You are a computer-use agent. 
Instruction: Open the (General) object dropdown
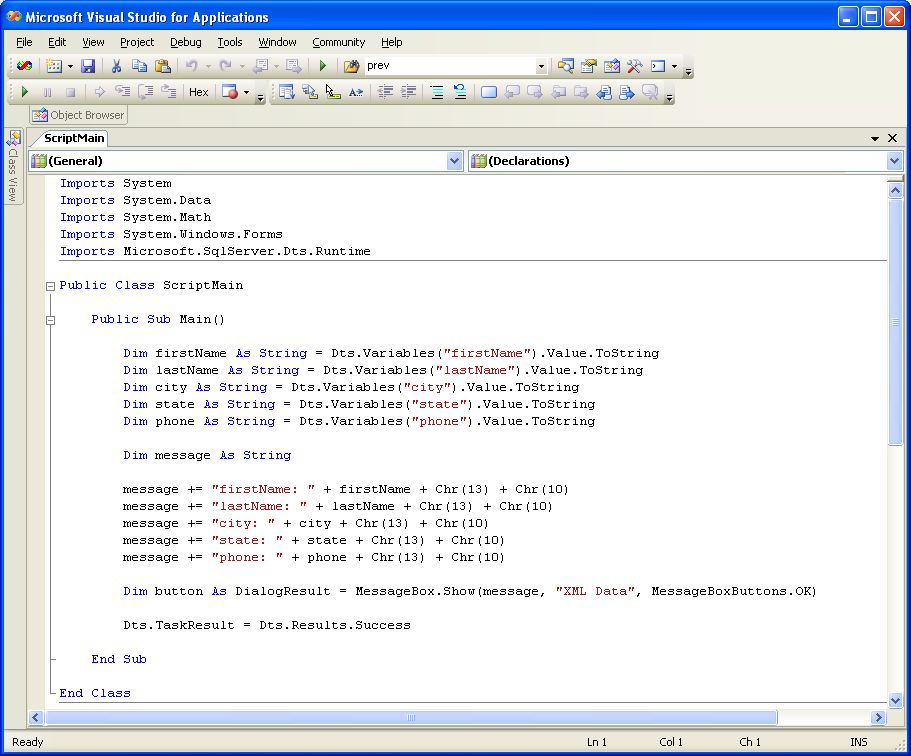[x=455, y=161]
